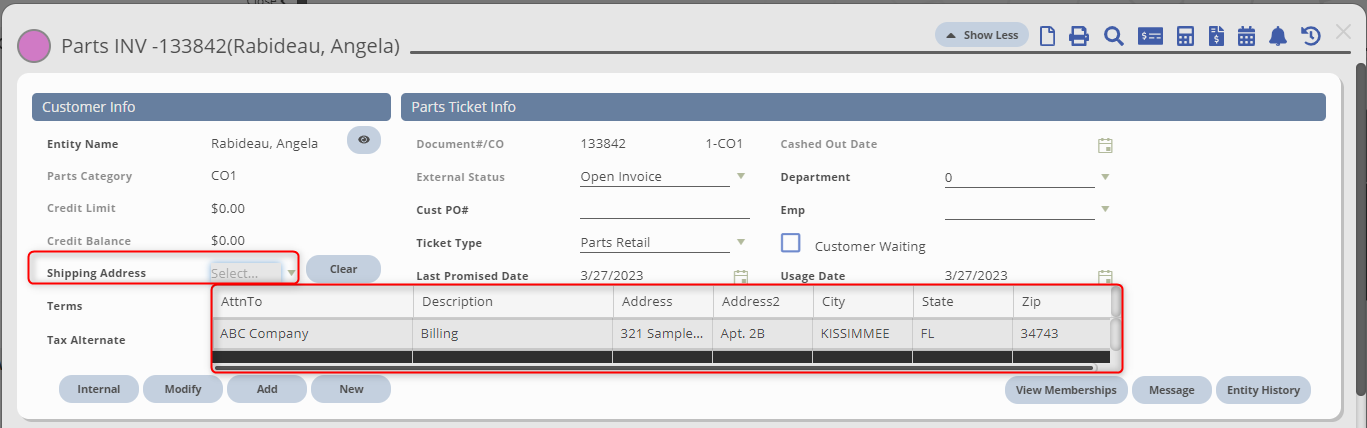Click the notification bell icon

click(x=1278, y=36)
